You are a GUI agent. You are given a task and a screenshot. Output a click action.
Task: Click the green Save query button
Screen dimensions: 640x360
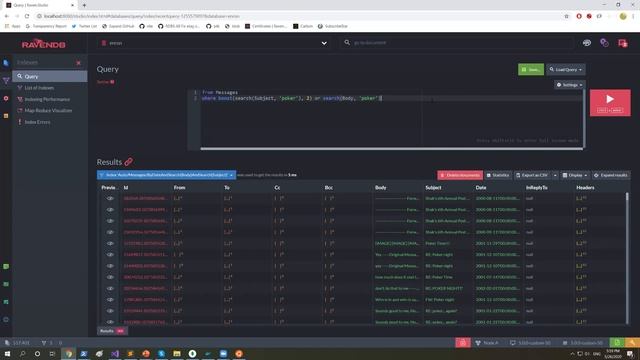pyautogui.click(x=531, y=69)
